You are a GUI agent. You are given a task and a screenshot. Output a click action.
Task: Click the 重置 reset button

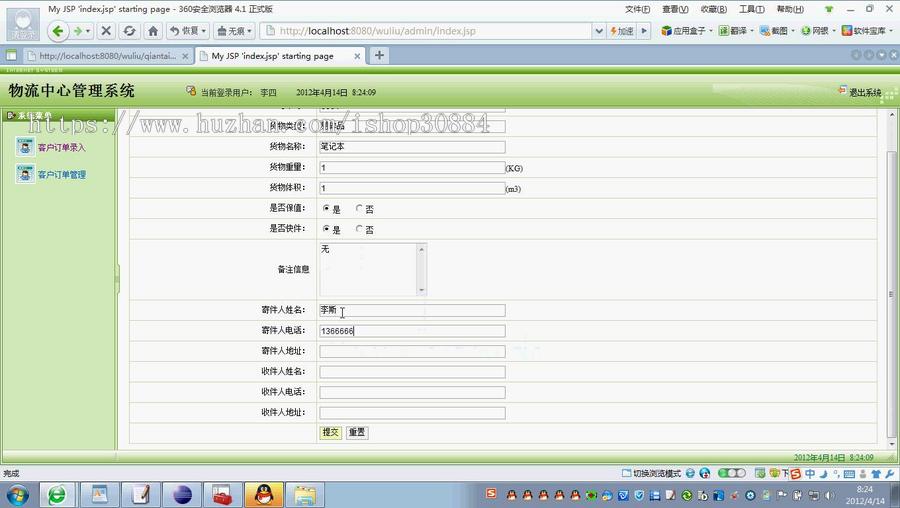pyautogui.click(x=356, y=432)
